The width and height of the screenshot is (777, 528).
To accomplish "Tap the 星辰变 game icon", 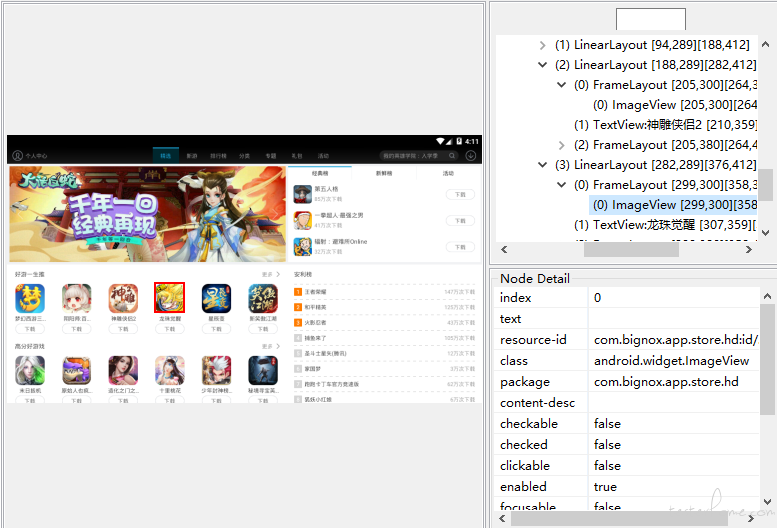I will pyautogui.click(x=216, y=298).
